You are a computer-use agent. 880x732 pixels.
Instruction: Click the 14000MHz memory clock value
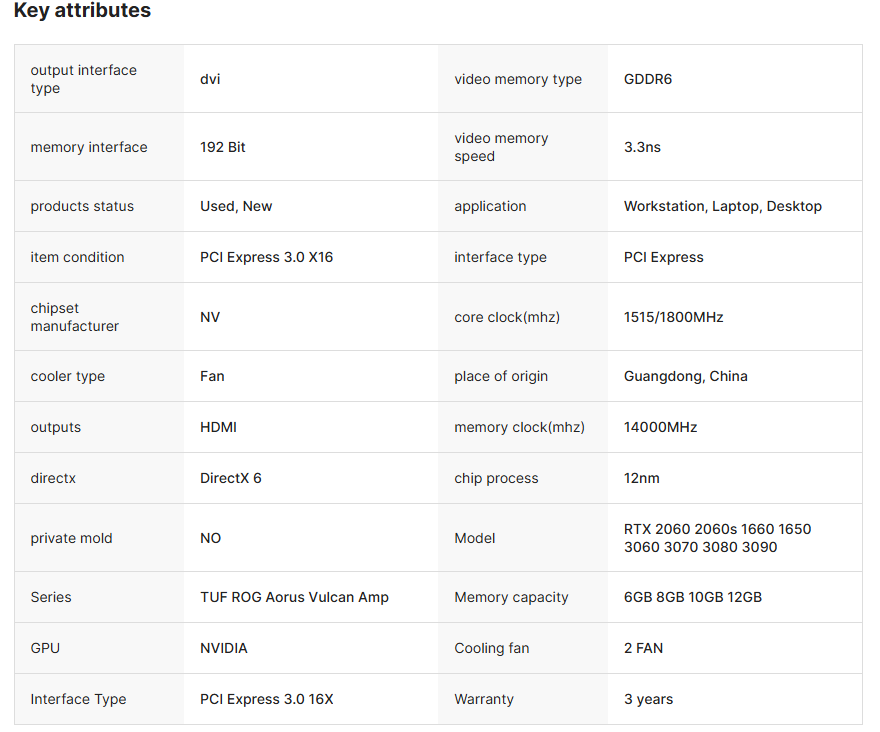tap(661, 427)
